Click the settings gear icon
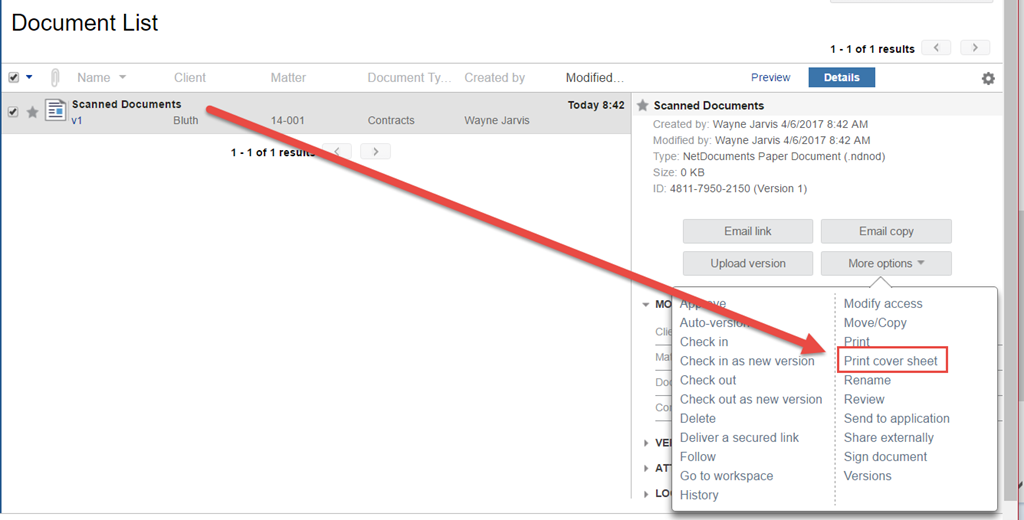1024x520 pixels. point(988,78)
